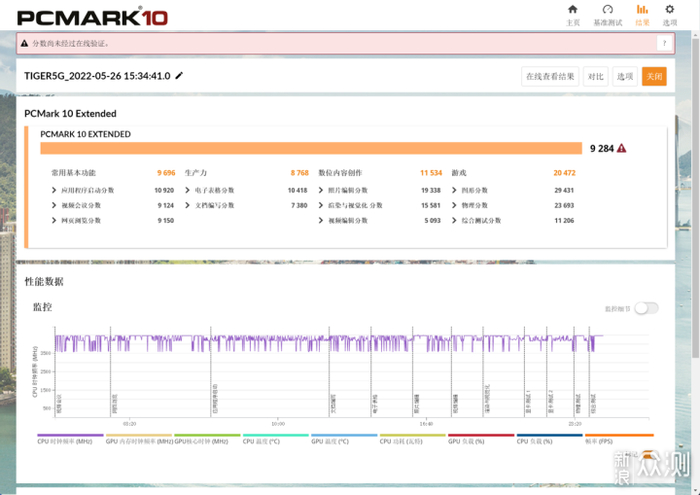Click timeline marker labeled 应用程序启动

(215, 398)
